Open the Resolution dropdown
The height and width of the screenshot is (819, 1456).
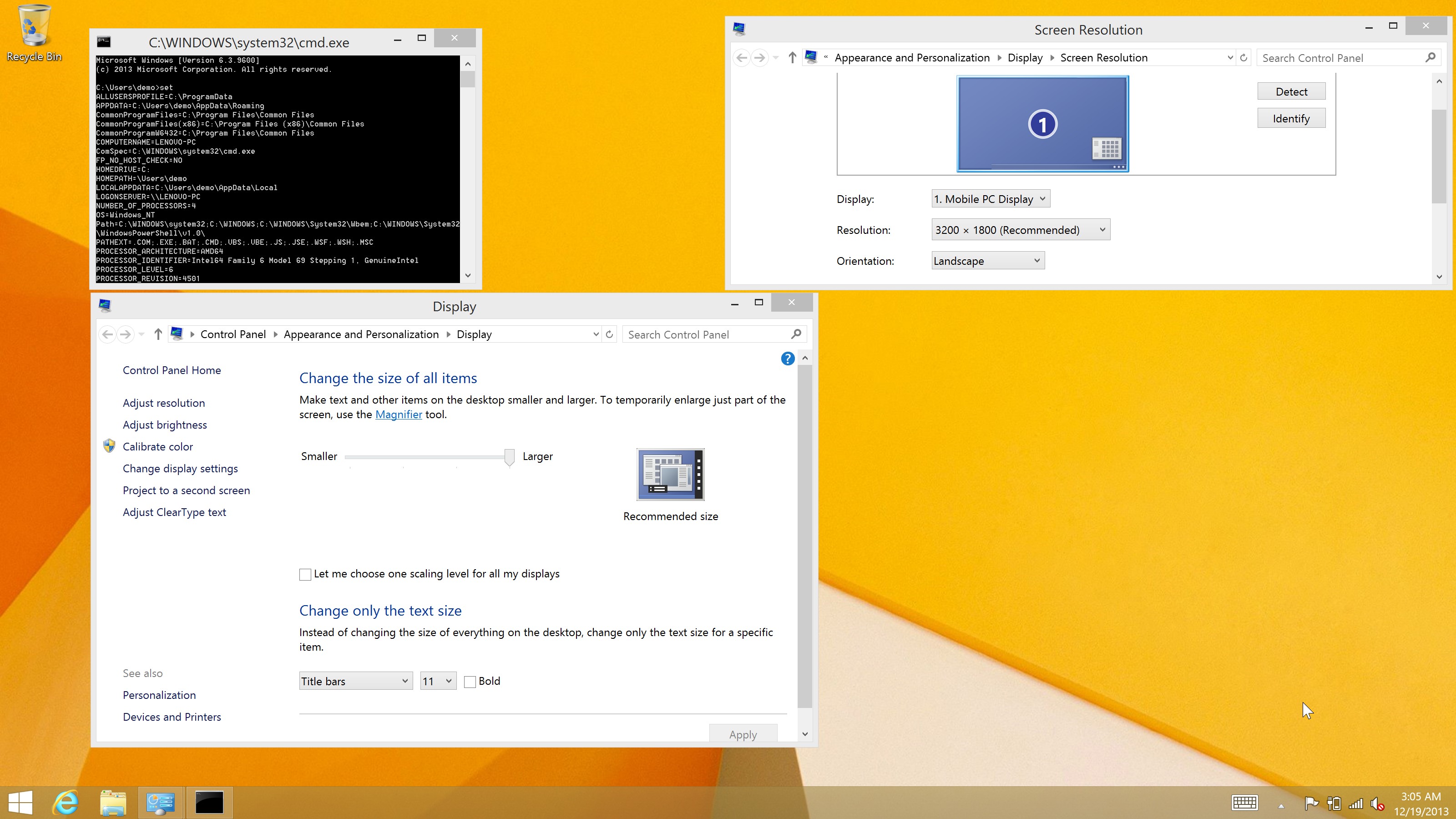tap(1021, 229)
